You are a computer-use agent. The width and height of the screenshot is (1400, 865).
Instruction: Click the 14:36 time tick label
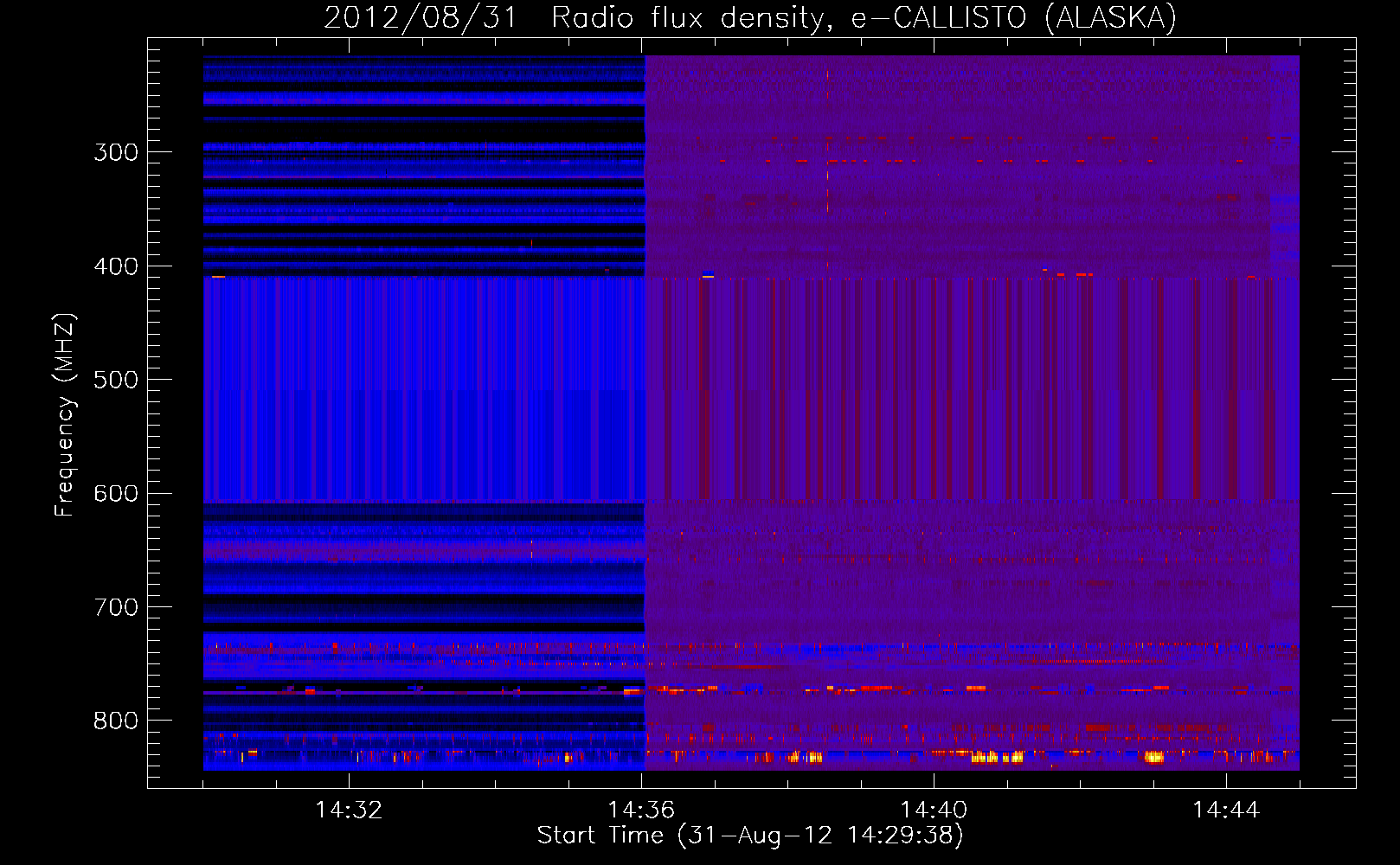pos(641,810)
